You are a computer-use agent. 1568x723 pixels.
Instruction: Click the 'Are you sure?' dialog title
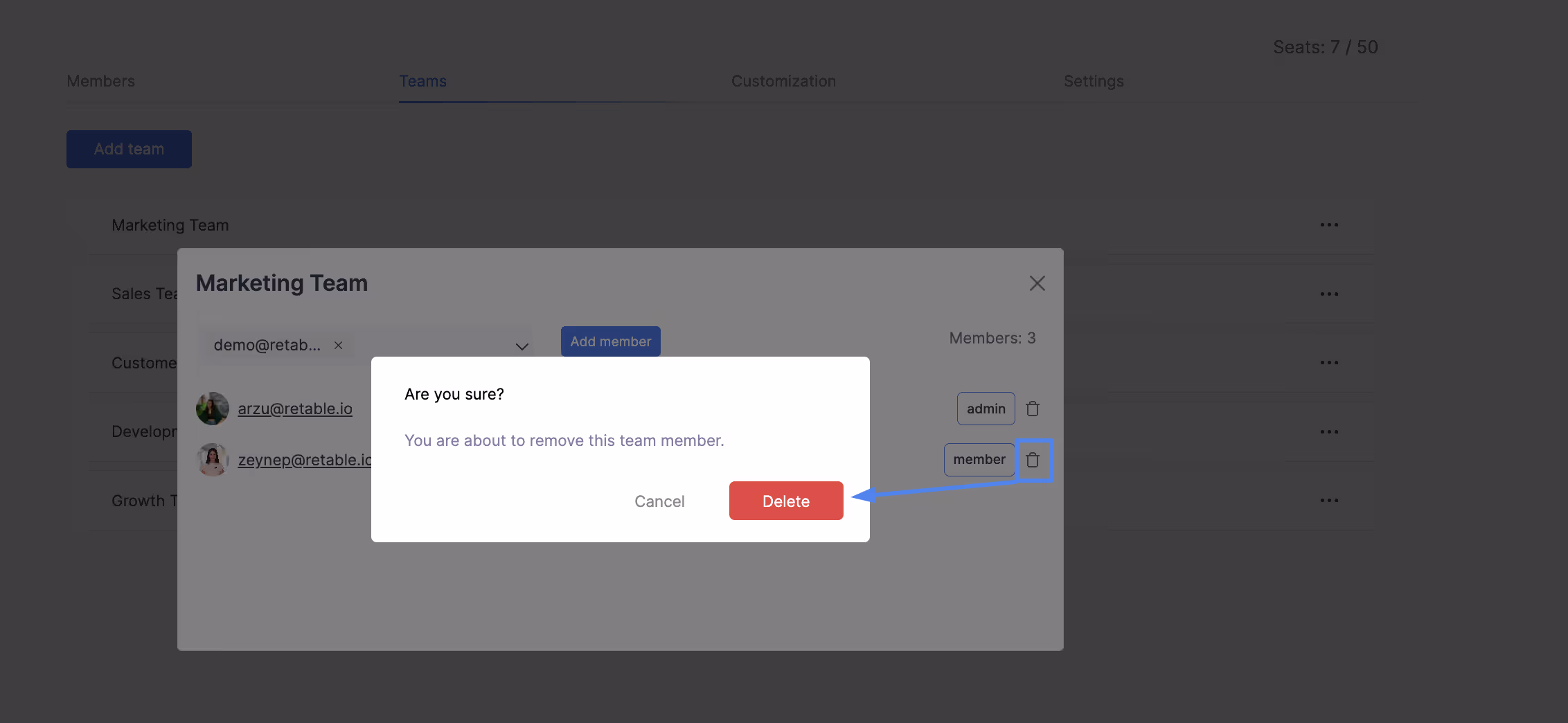454,394
